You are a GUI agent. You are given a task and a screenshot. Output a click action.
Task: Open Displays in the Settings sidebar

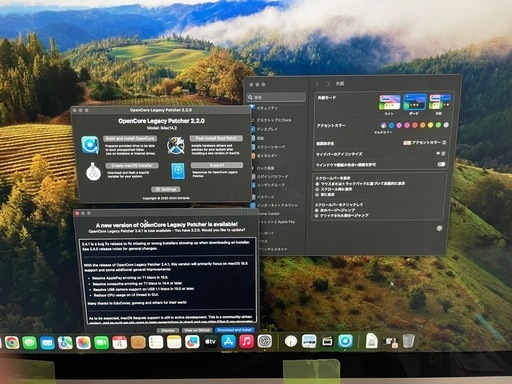(267, 129)
